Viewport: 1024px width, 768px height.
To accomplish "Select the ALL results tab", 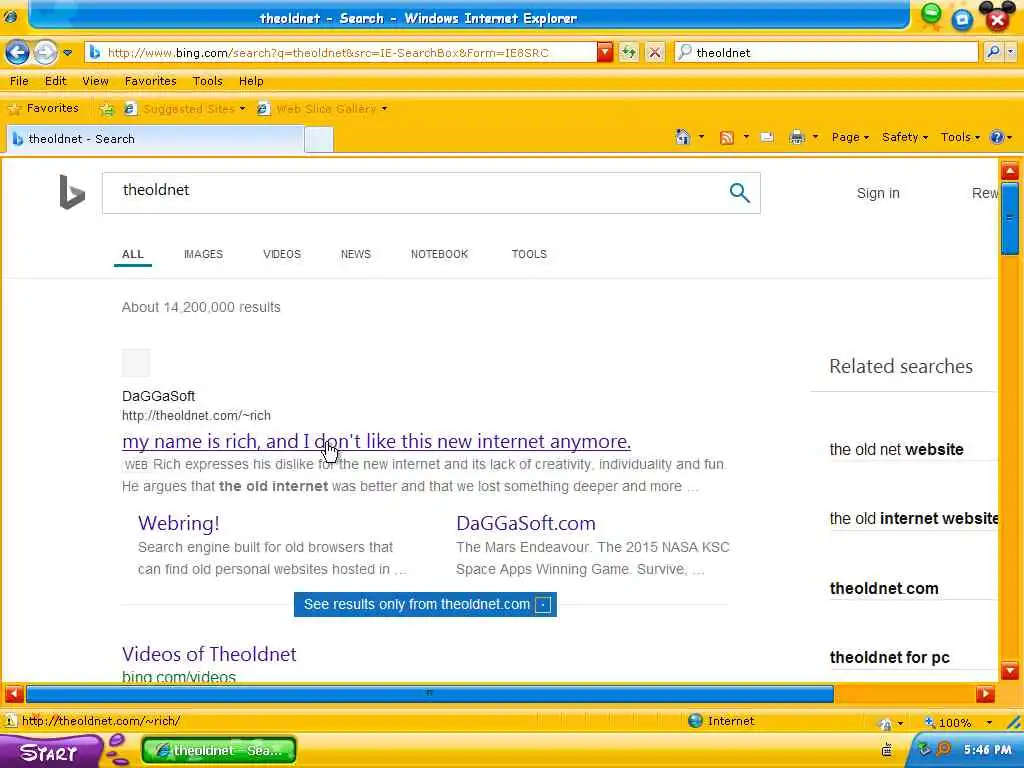I will click(x=133, y=254).
